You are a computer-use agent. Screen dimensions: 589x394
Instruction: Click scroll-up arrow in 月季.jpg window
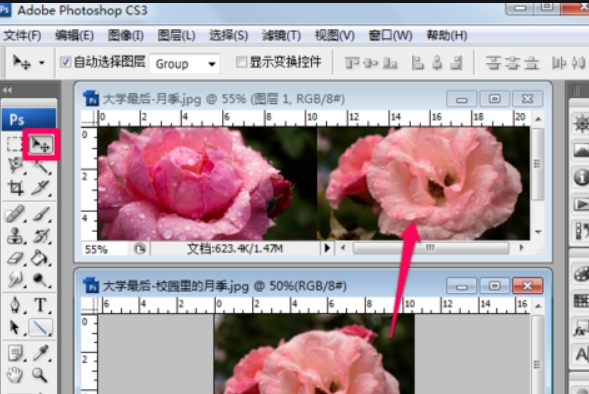click(538, 119)
